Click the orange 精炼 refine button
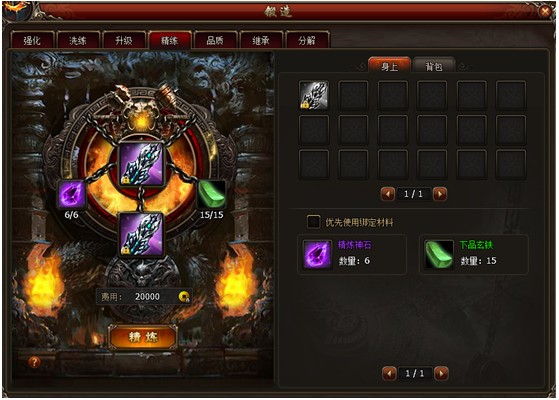Image resolution: width=559 pixels, height=400 pixels. coord(143,337)
